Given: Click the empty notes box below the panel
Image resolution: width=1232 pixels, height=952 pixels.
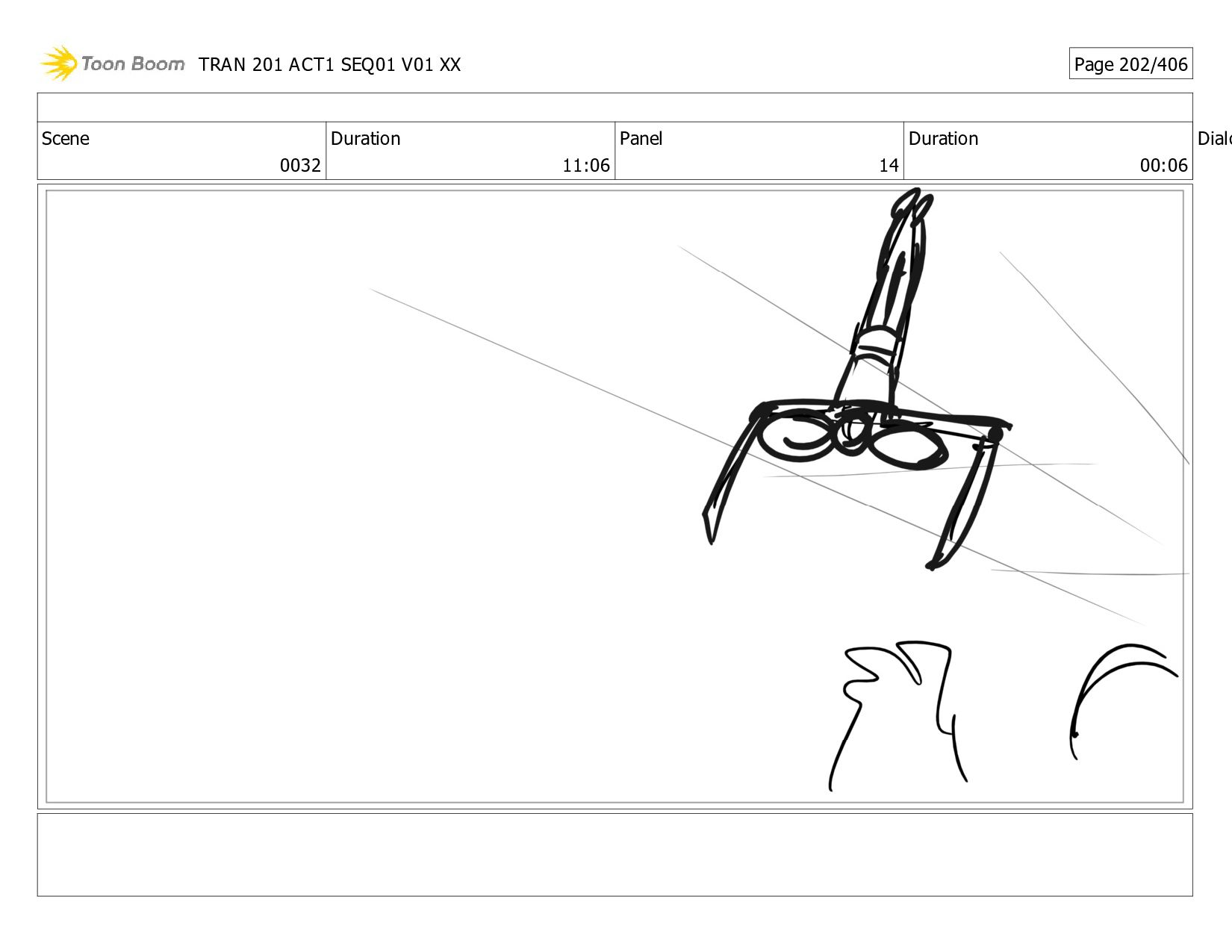Looking at the screenshot, I should click(x=615, y=855).
